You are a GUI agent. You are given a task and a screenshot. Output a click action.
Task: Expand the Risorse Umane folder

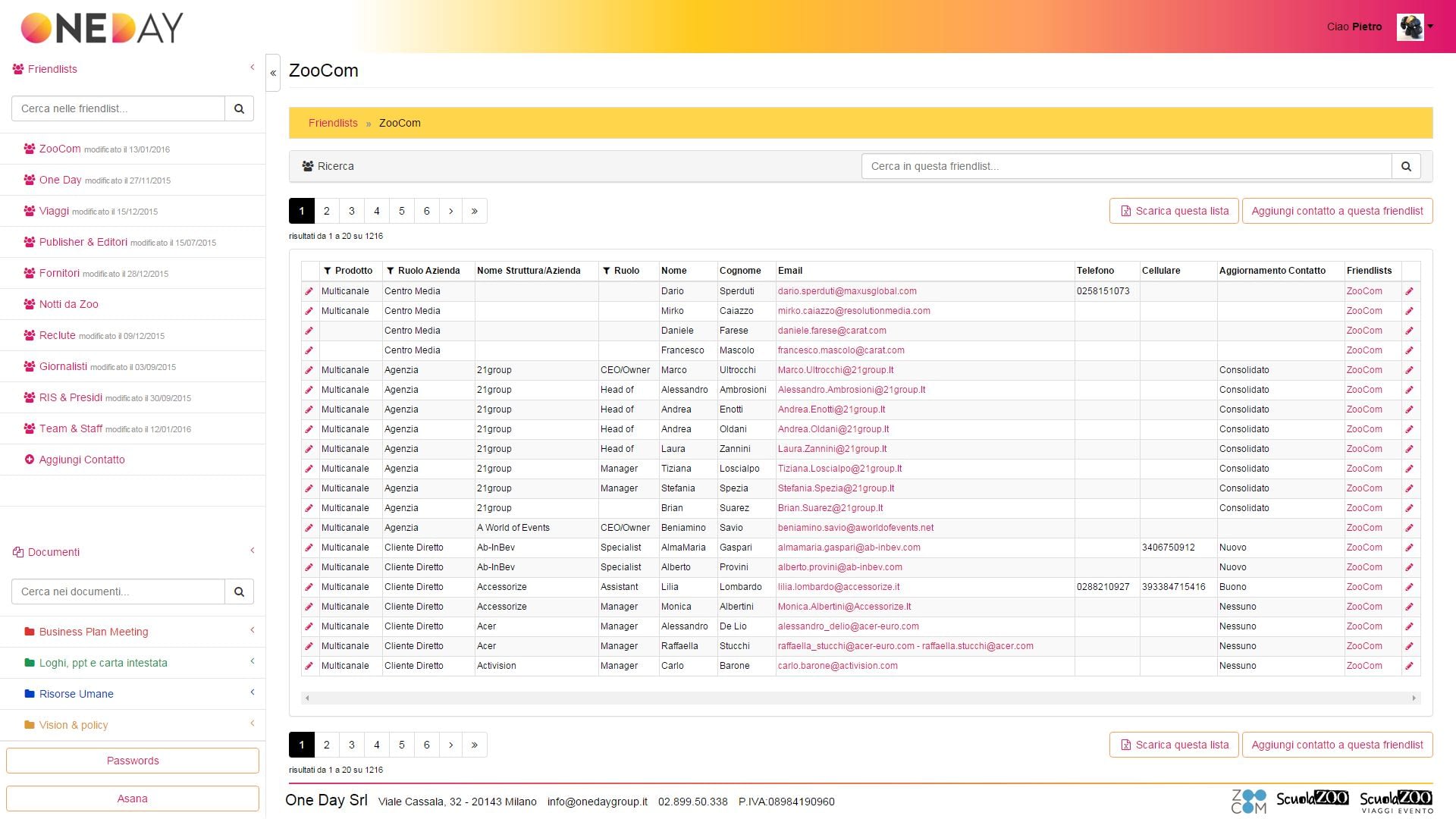[x=253, y=692]
